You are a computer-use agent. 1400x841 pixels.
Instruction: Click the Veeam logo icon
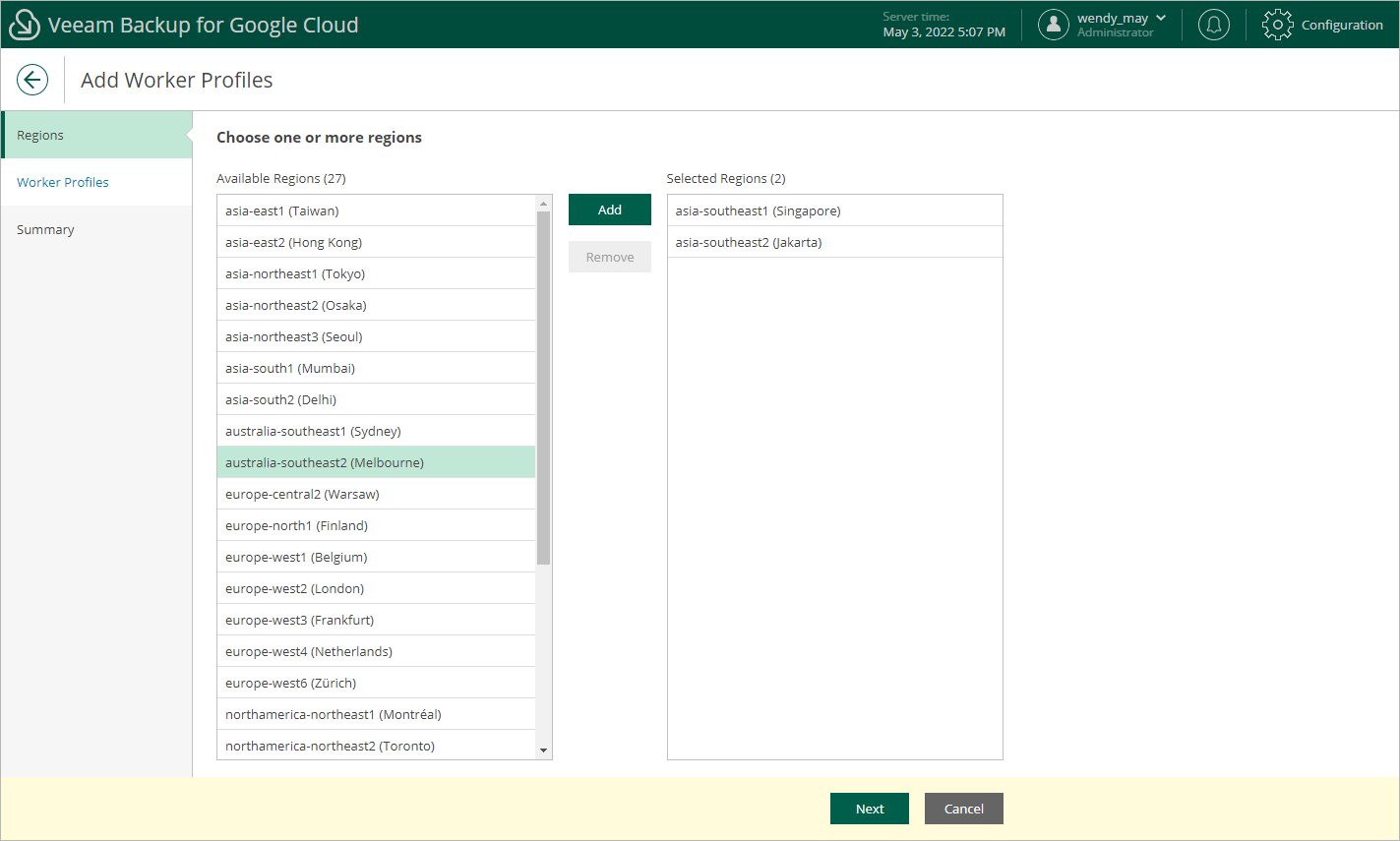coord(24,25)
